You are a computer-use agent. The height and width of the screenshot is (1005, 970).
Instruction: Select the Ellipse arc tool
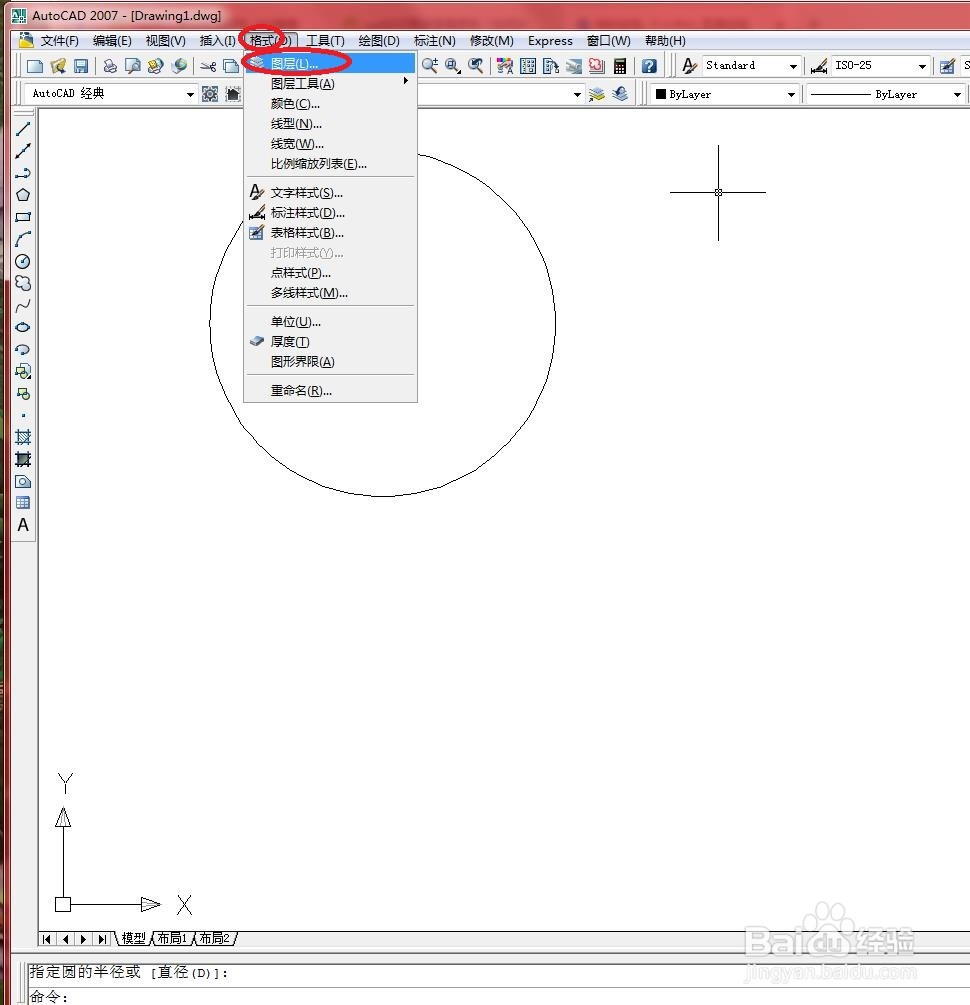[x=23, y=349]
